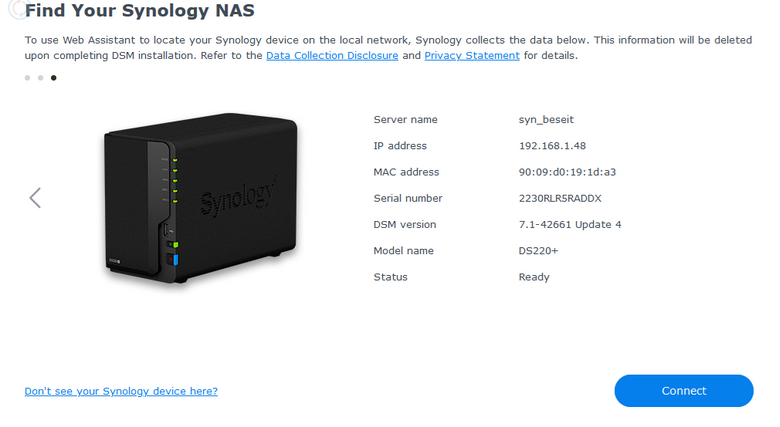Click the blue USB port on the NAS
This screenshot has height=427, width=780.
point(175,262)
